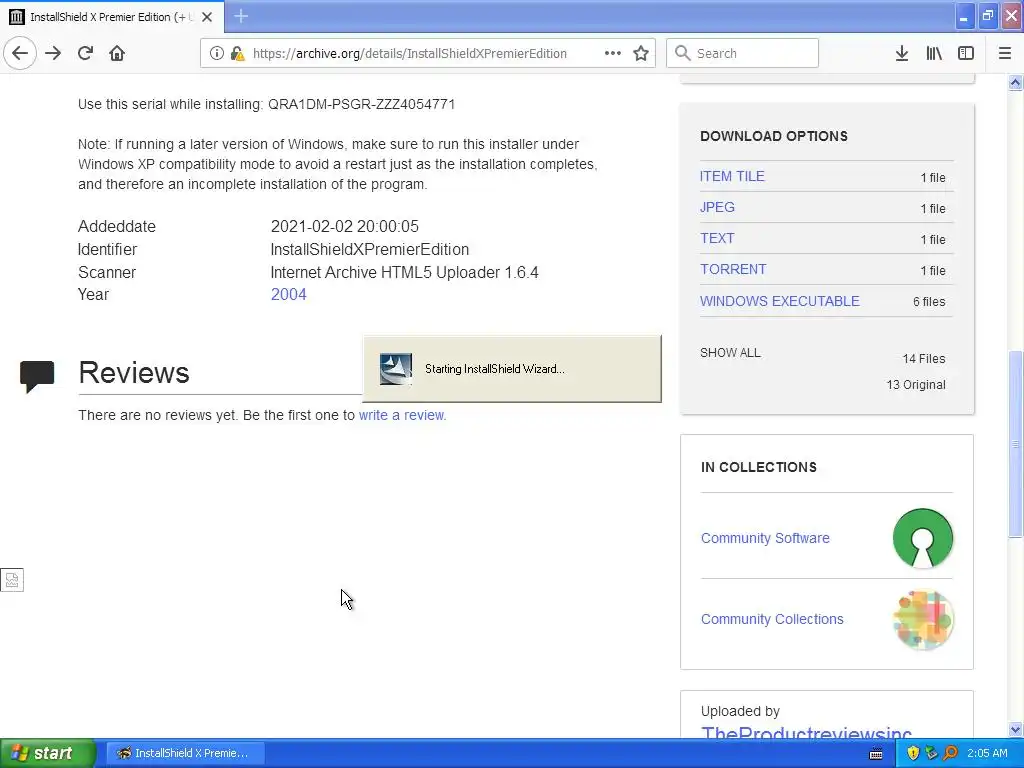The width and height of the screenshot is (1024, 768).
Task: Open the security shield tray icon
Action: point(912,753)
